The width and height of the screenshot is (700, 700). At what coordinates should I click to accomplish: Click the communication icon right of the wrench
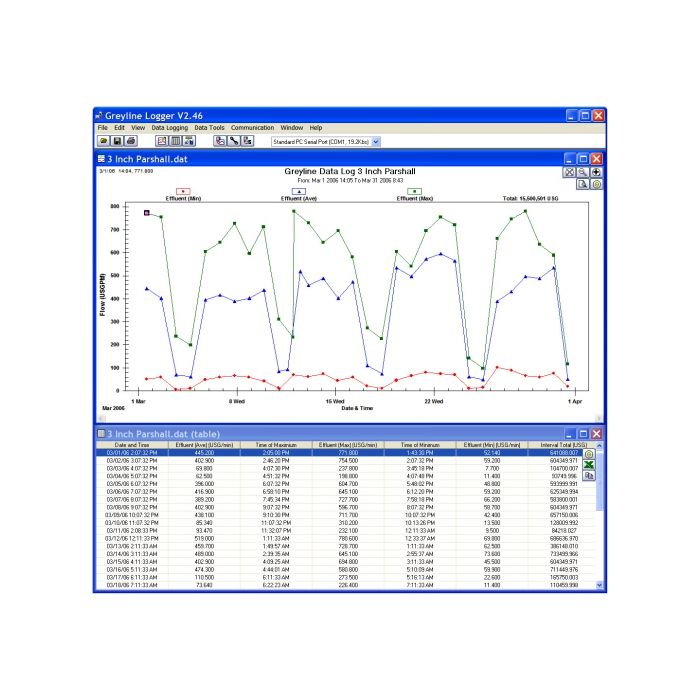(x=247, y=141)
